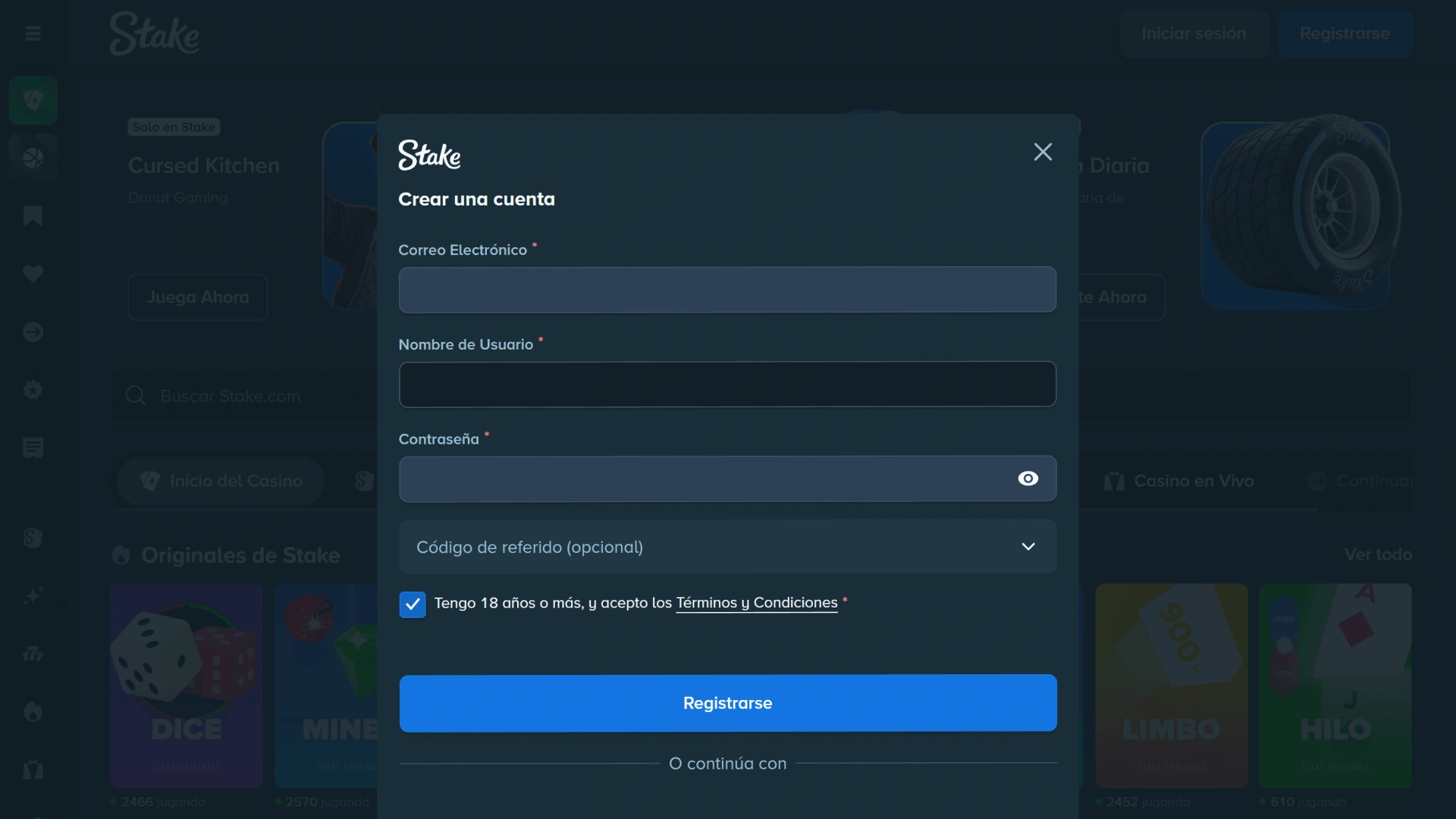Open the MINES game thumbnail
The width and height of the screenshot is (1456, 819).
[327, 686]
